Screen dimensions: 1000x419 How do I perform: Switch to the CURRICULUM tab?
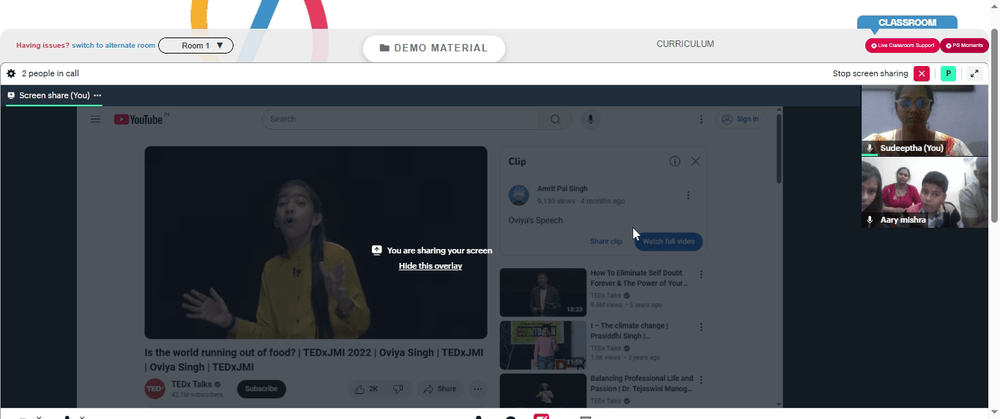coord(685,44)
